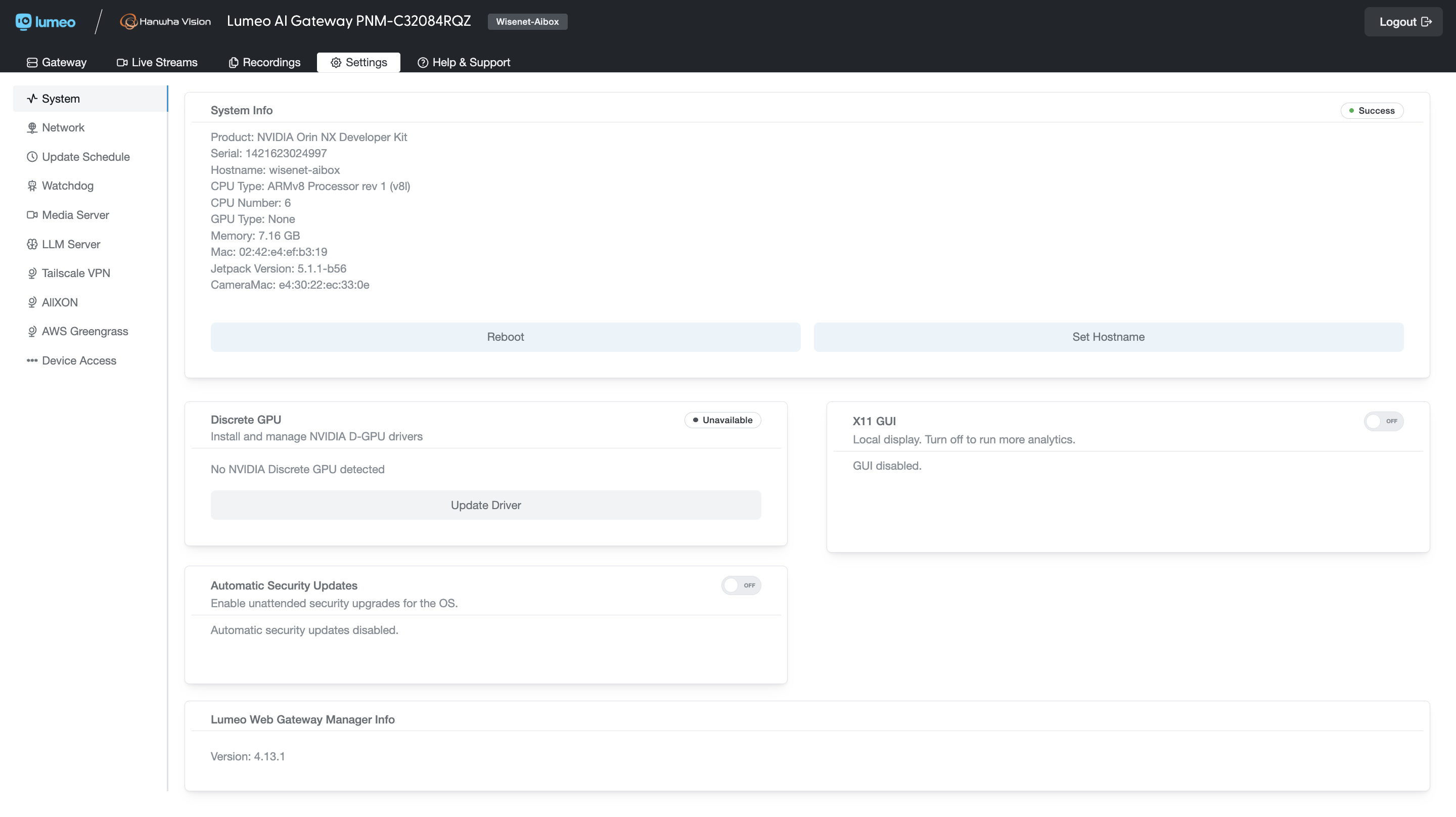The image size is (1456, 817).
Task: Click the Settings gear icon
Action: point(336,62)
